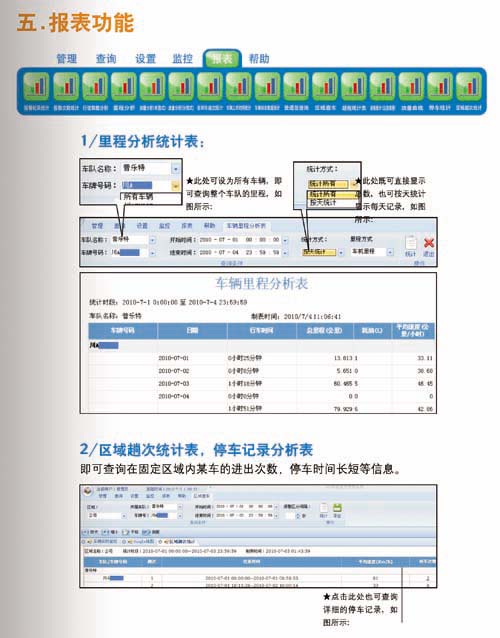Open the 开始时间 date picker arrow
The image size is (500, 638).
tap(285, 240)
